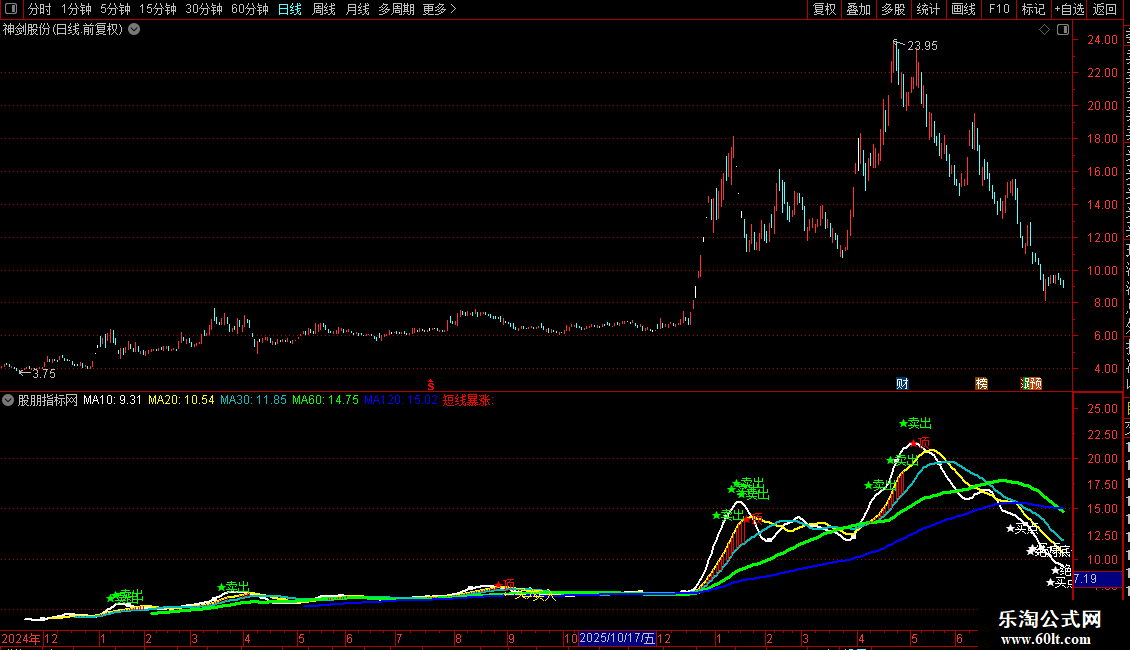The width and height of the screenshot is (1130, 650).
Task: Switch to 分时 view
Action: [40, 9]
